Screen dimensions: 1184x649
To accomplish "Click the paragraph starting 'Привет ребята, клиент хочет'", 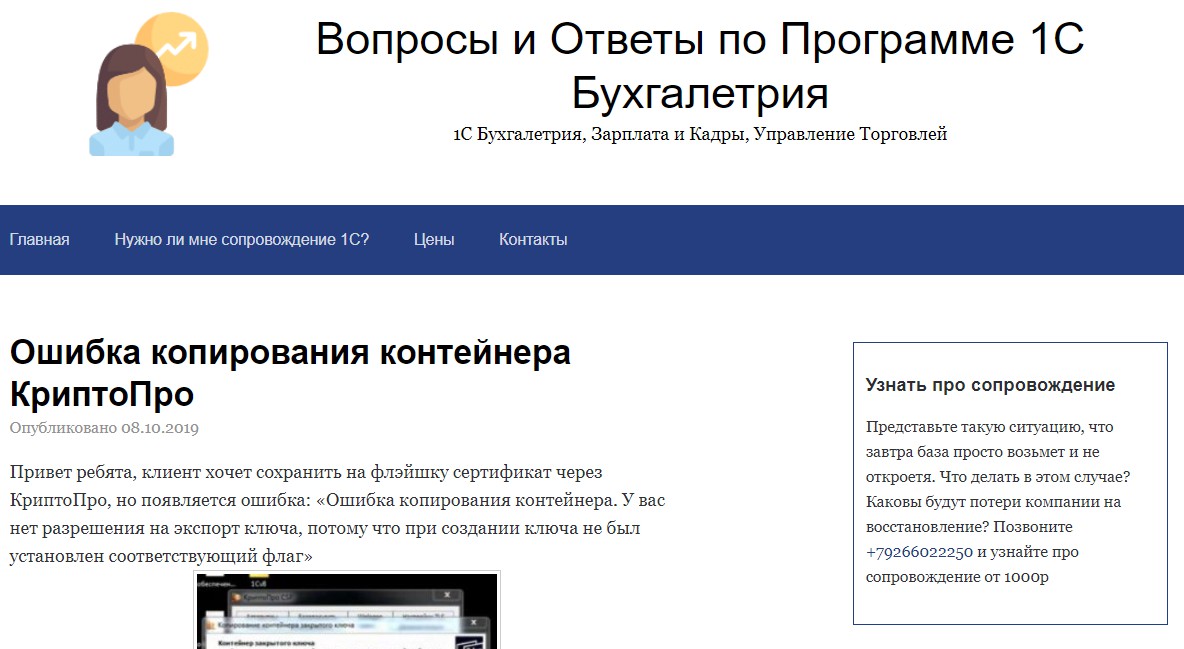I will (338, 515).
